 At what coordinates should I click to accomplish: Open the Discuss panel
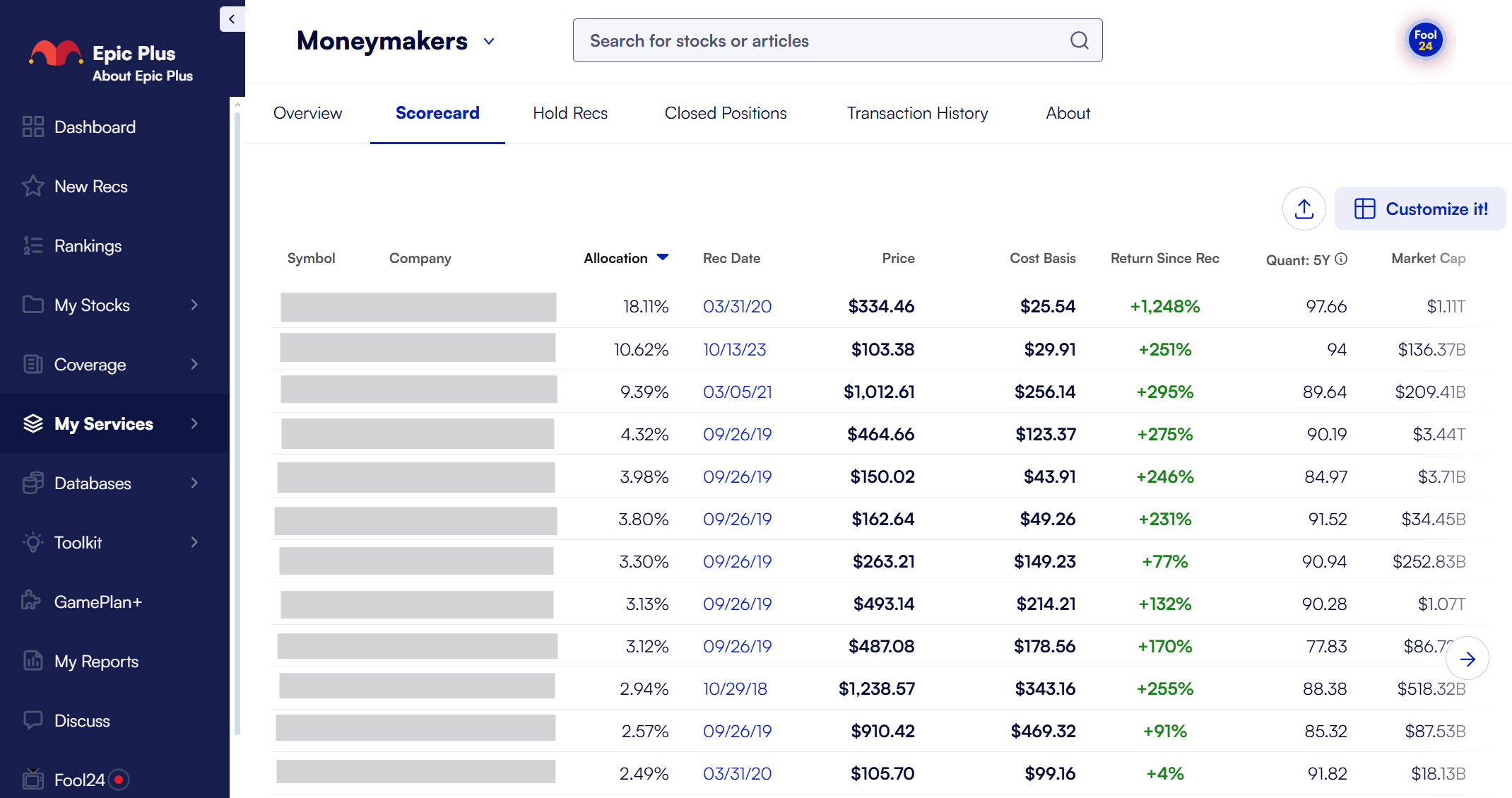pyautogui.click(x=83, y=720)
